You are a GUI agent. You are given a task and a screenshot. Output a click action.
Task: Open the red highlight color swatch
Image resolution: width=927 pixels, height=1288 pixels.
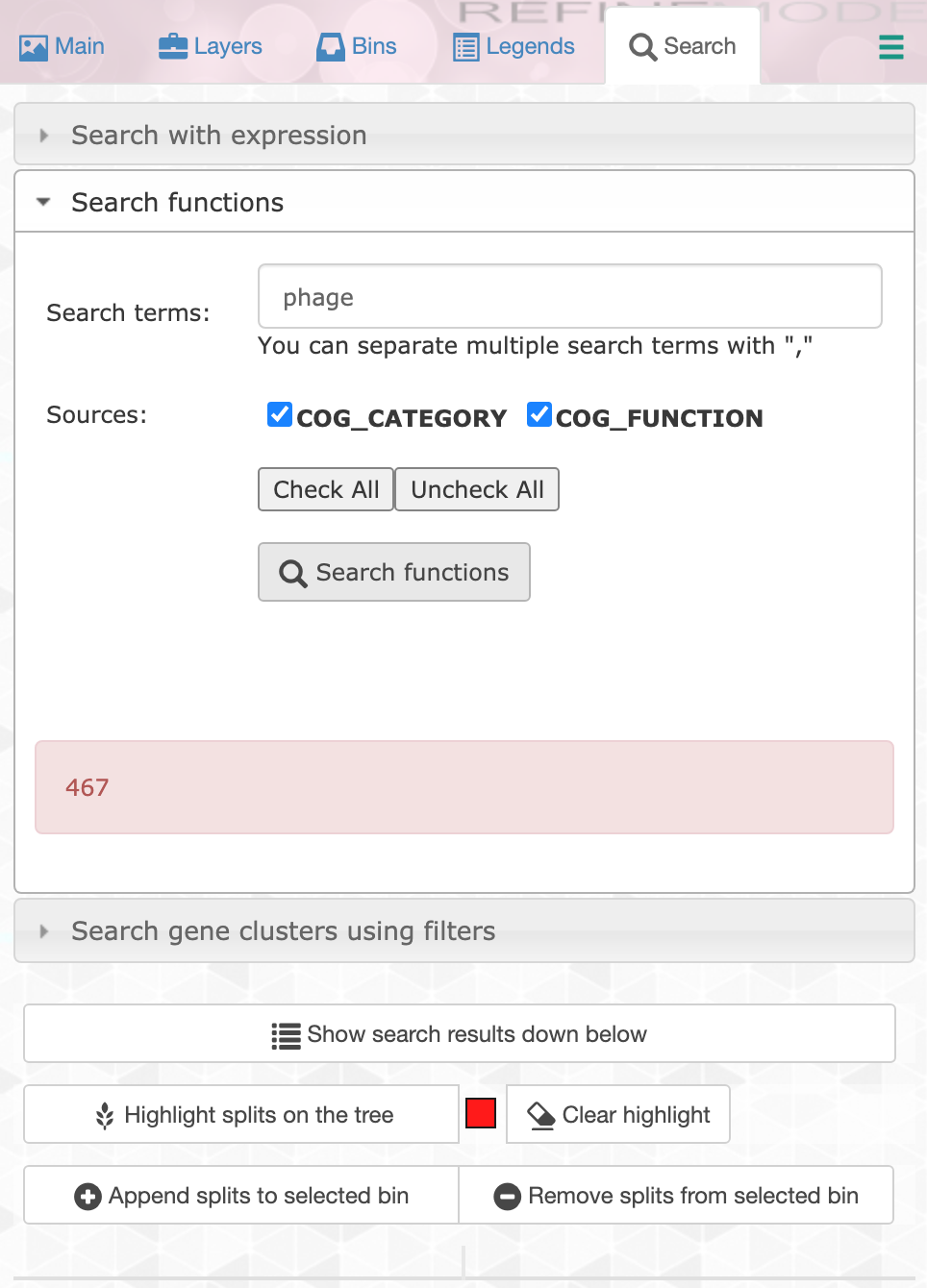[480, 1112]
